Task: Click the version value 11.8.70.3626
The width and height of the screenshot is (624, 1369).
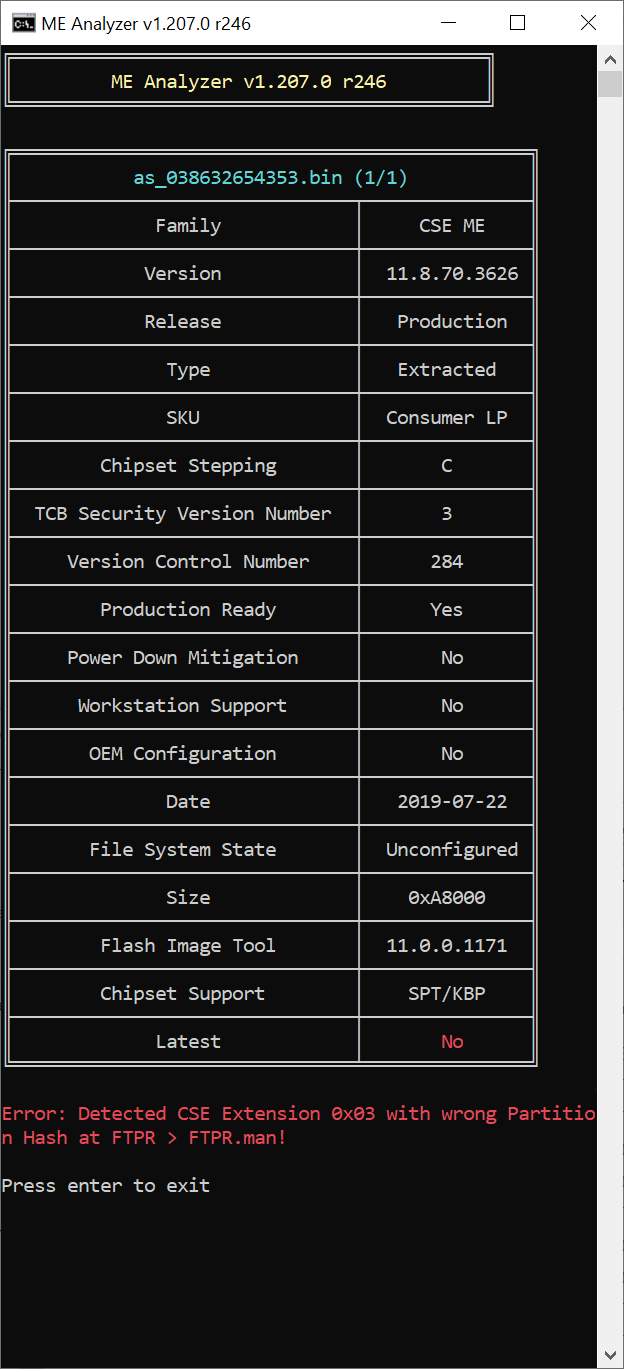Action: pos(452,274)
